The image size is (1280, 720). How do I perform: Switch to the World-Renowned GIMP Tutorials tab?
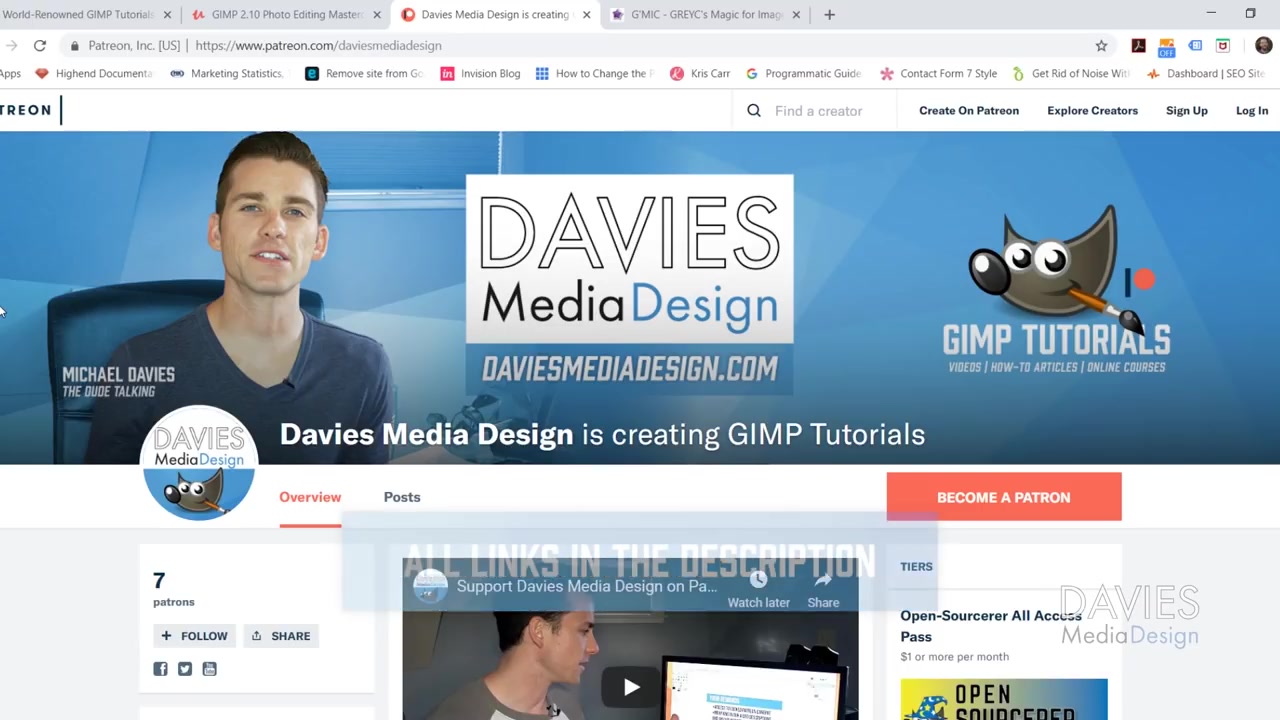(x=78, y=14)
